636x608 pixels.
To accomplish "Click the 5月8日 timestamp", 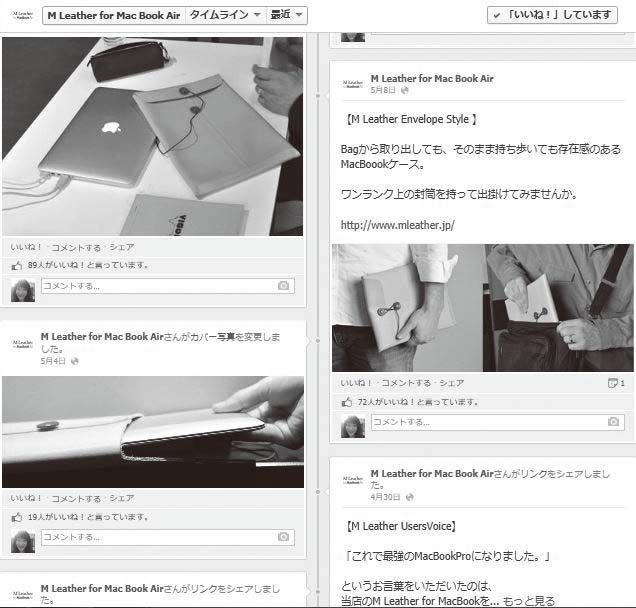I will pyautogui.click(x=383, y=90).
